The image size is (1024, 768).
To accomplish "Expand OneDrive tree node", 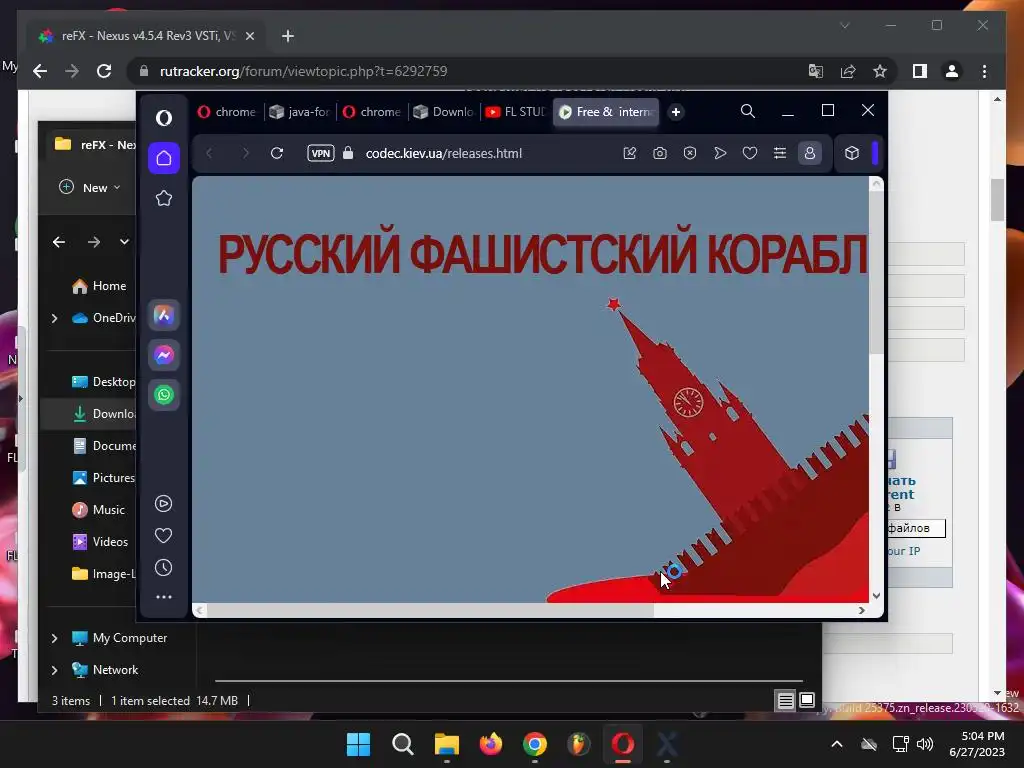I will [x=54, y=318].
